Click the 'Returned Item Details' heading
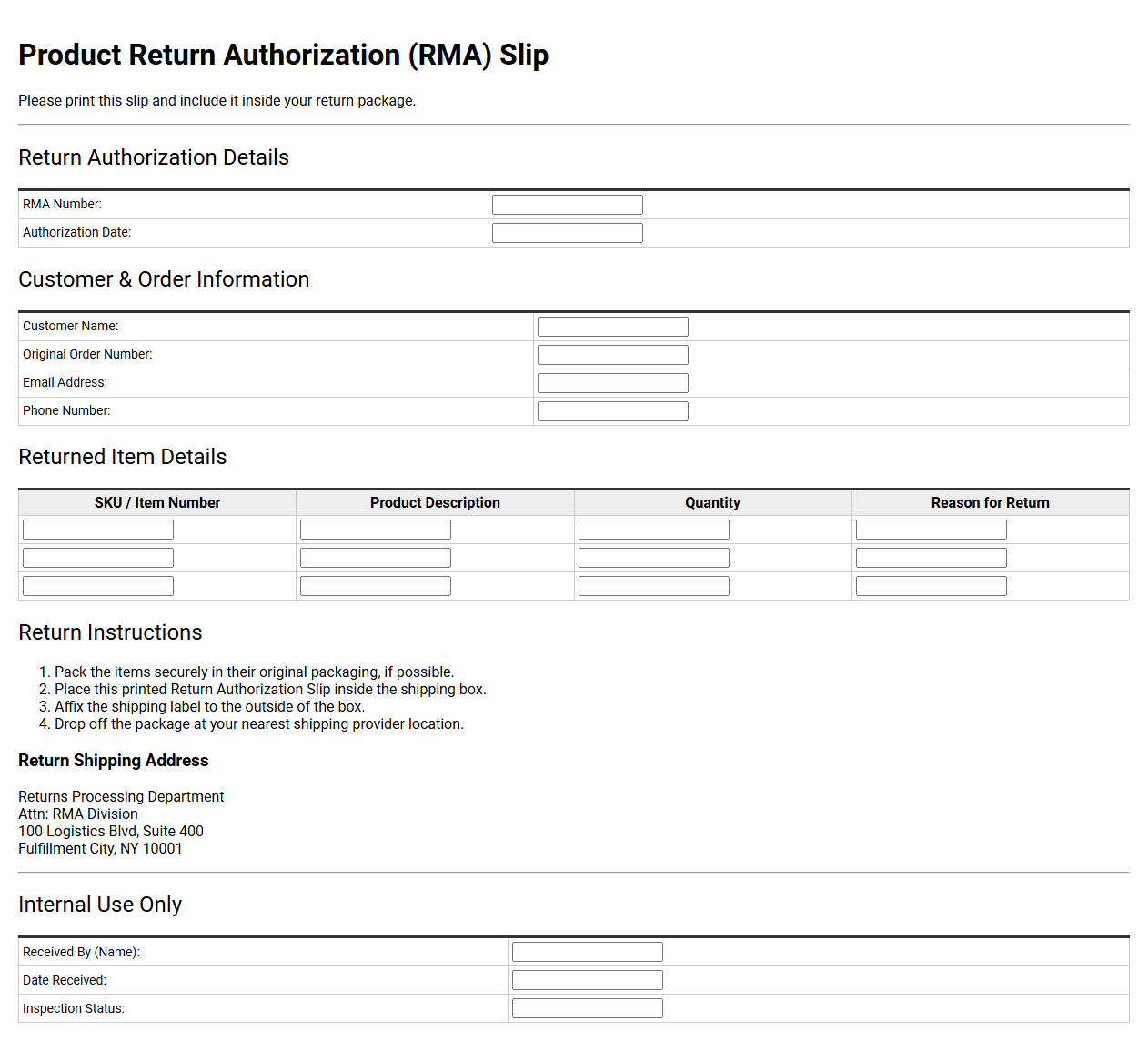This screenshot has width=1148, height=1041. (x=123, y=457)
